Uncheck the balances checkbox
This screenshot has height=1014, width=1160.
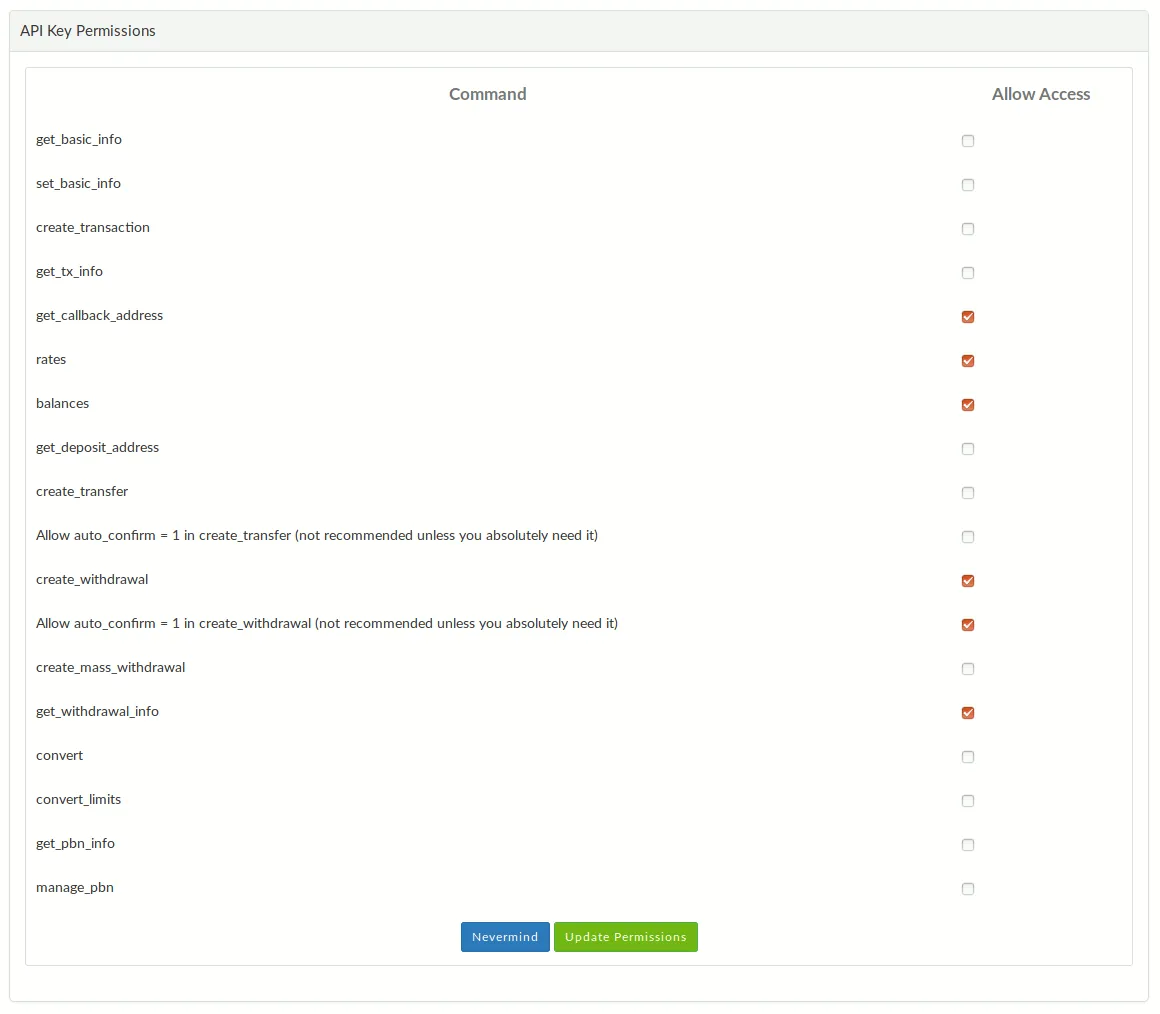[968, 405]
